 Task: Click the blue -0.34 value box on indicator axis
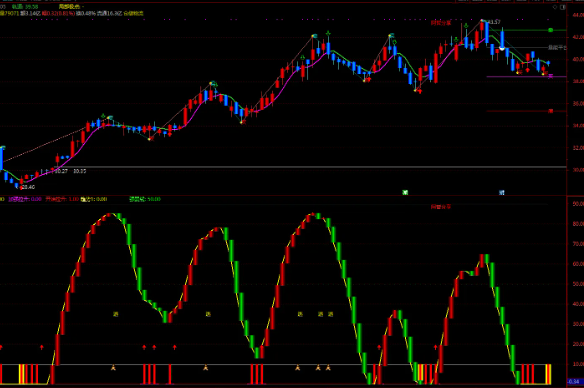coord(574,382)
